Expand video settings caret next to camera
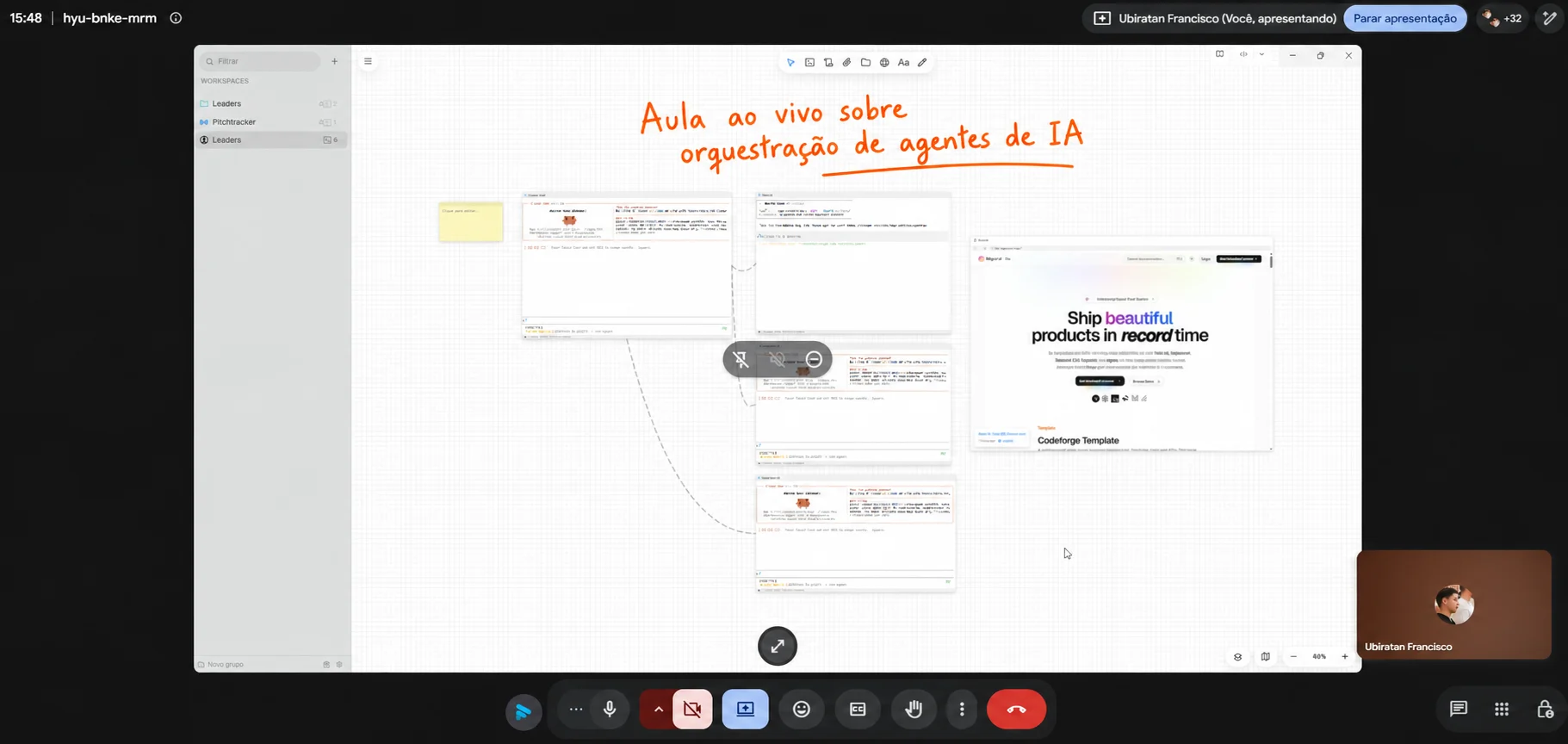 tap(658, 710)
